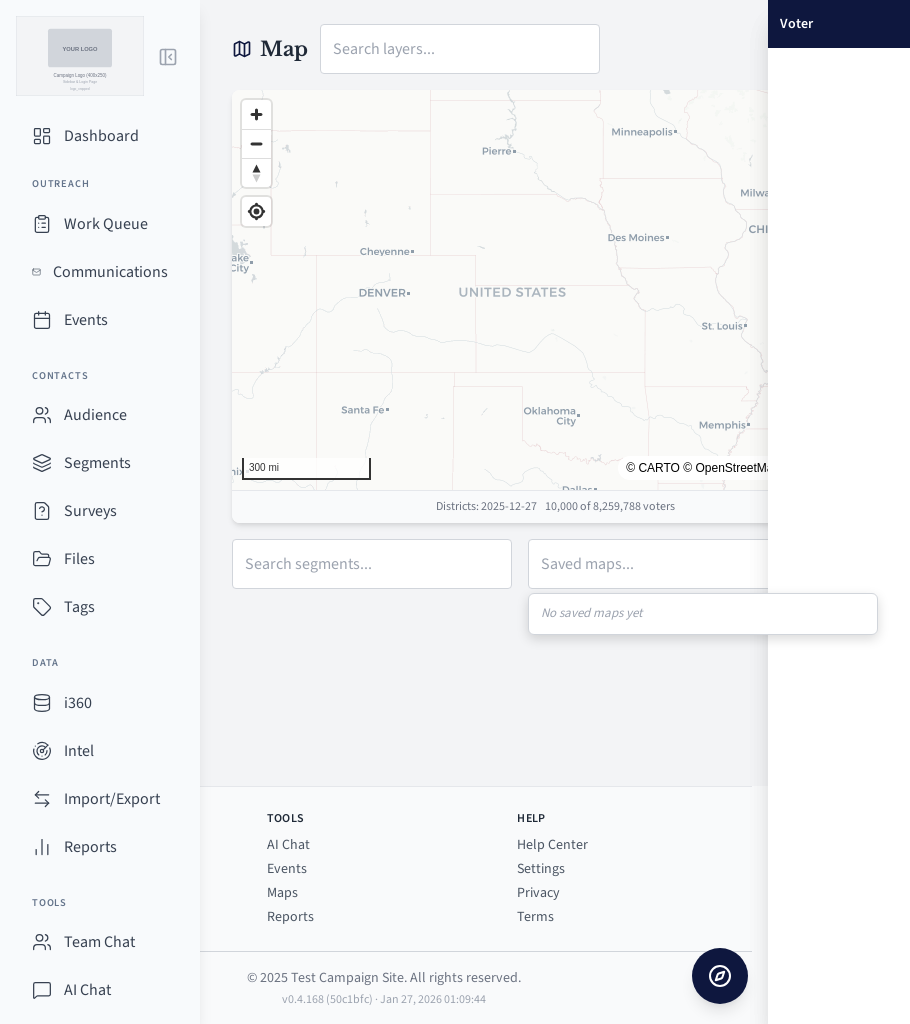This screenshot has height=1024, width=910.
Task: Open the Privacy footer link
Action: click(538, 892)
